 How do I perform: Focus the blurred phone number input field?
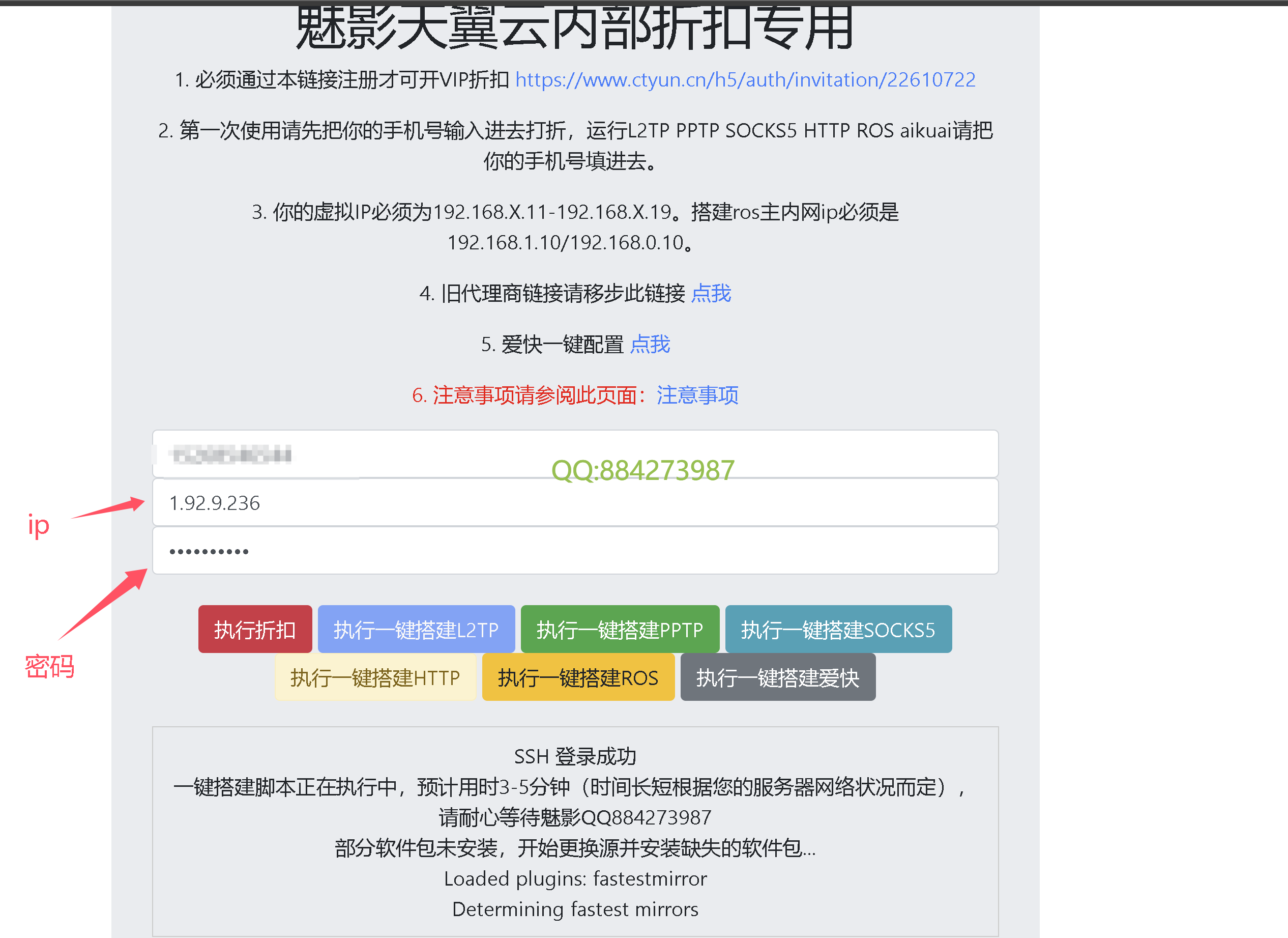click(575, 454)
